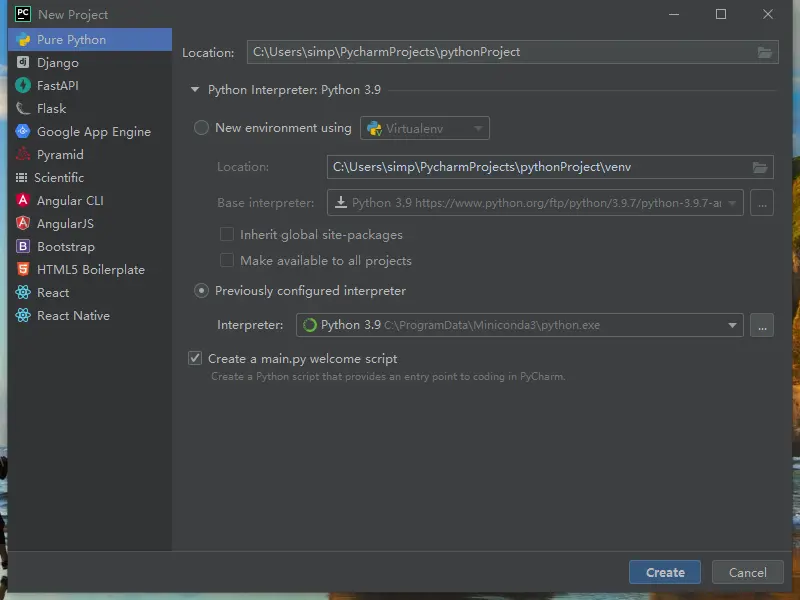Toggle Inherit global site-packages checkbox
Viewport: 800px width, 600px height.
click(x=227, y=234)
